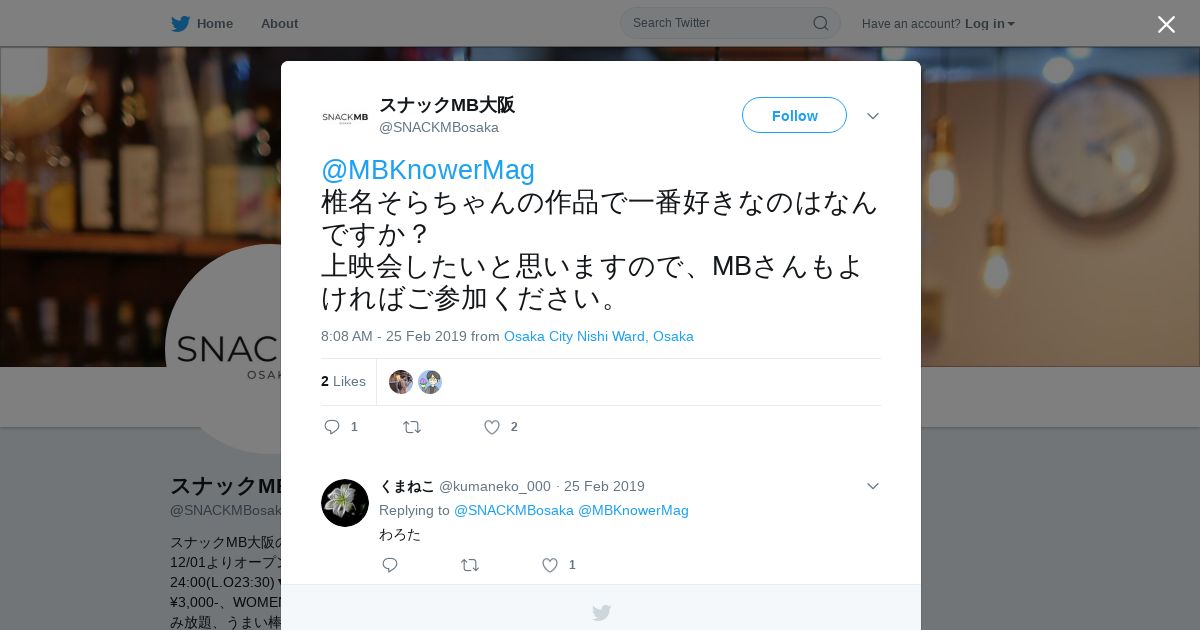Viewport: 1200px width, 630px height.
Task: Open the About menu item
Action: point(279,24)
